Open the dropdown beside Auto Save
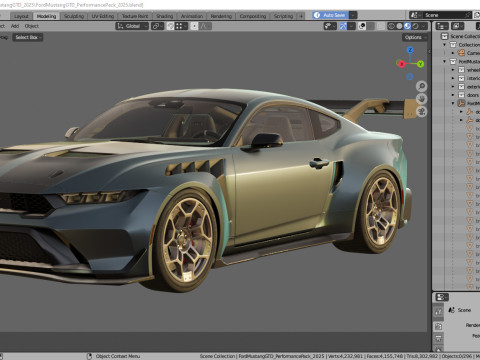Image resolution: width=480 pixels, height=360 pixels. pyautogui.click(x=353, y=15)
